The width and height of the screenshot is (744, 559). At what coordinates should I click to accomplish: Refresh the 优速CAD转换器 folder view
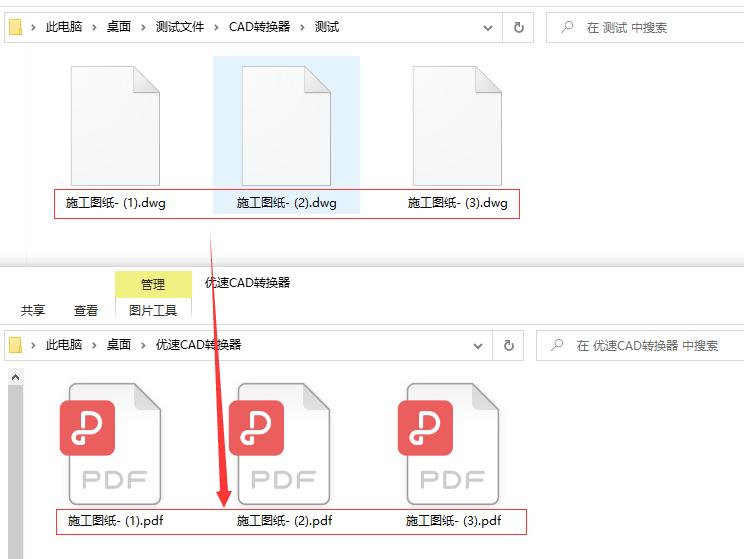(x=509, y=345)
